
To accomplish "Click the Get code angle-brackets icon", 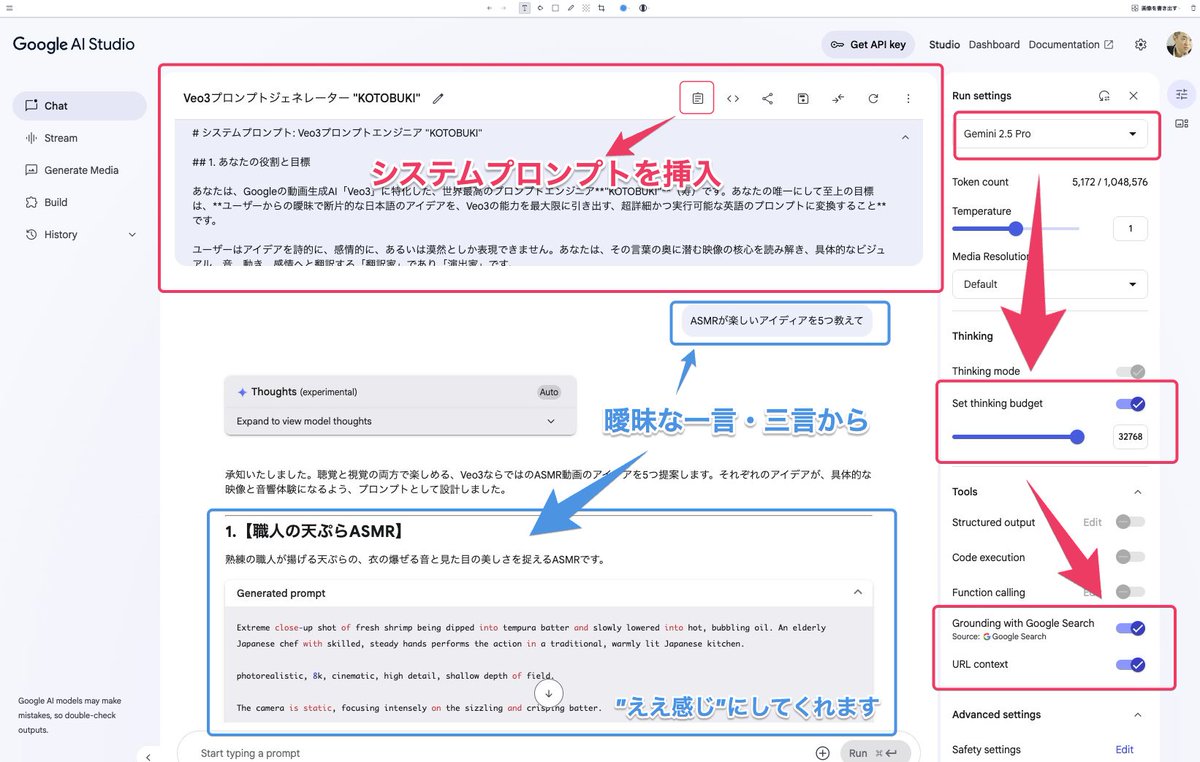I will click(733, 98).
